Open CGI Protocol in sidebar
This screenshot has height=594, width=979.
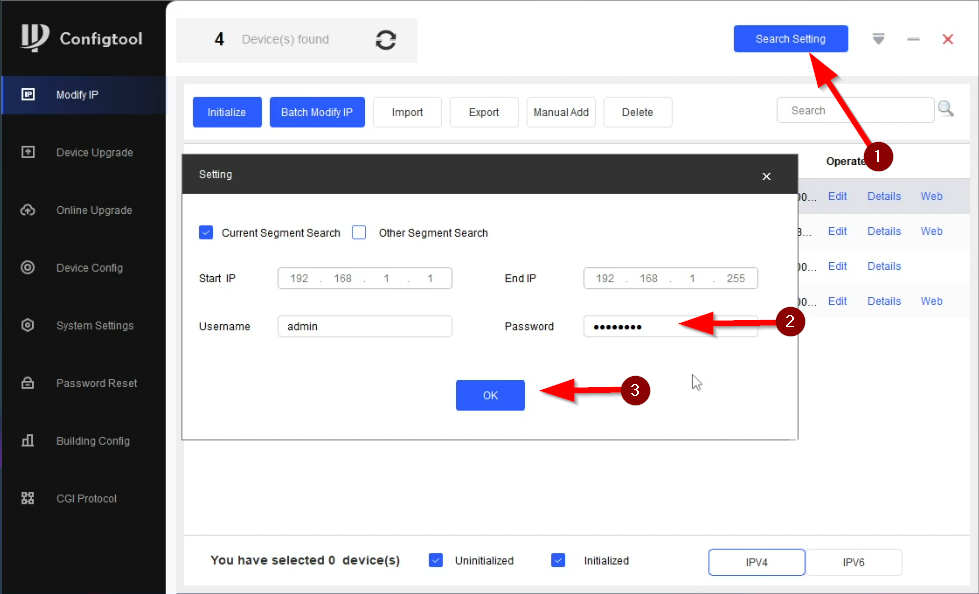point(86,499)
